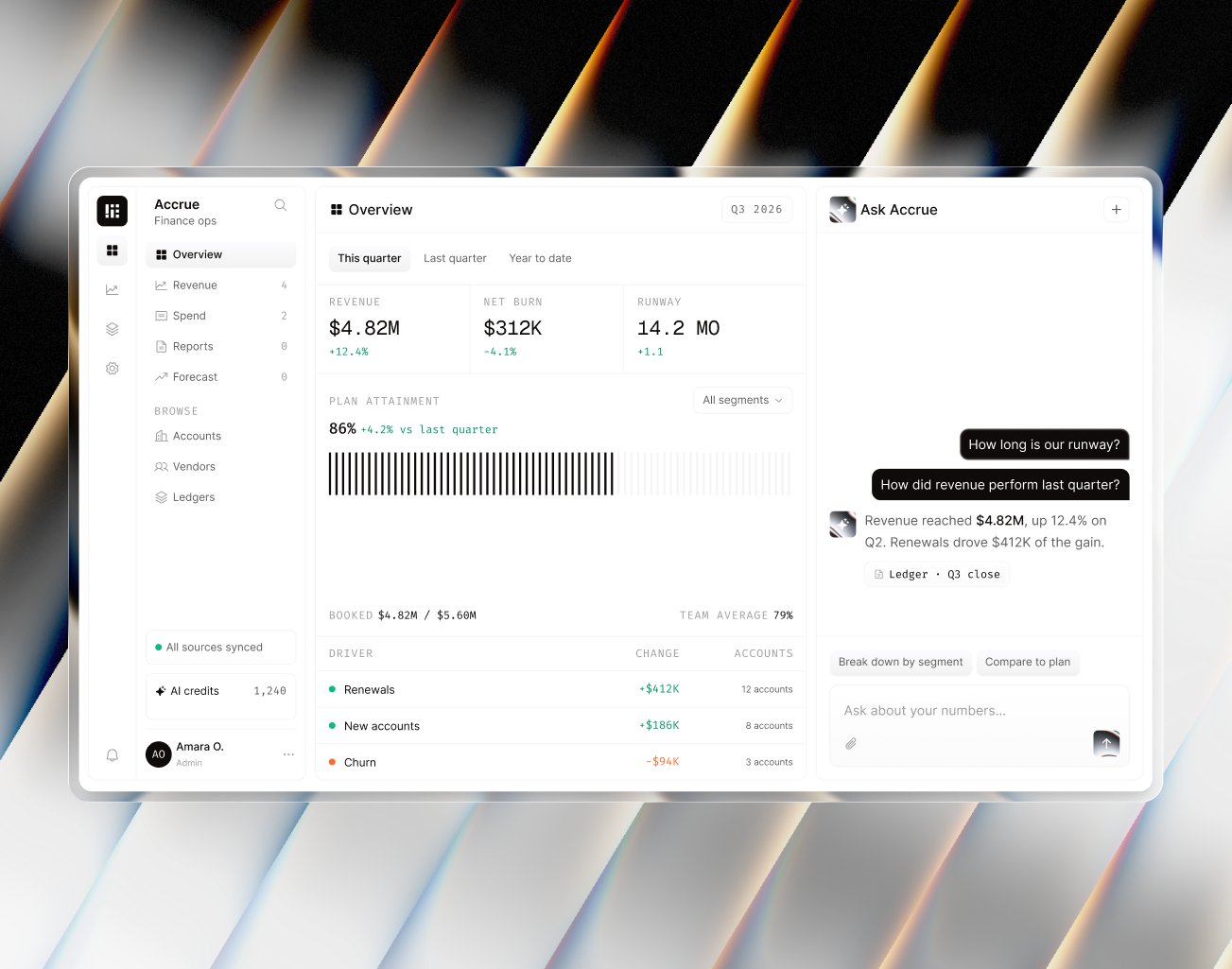This screenshot has height=969, width=1232.
Task: Click the paperclip attach icon
Action: [851, 744]
